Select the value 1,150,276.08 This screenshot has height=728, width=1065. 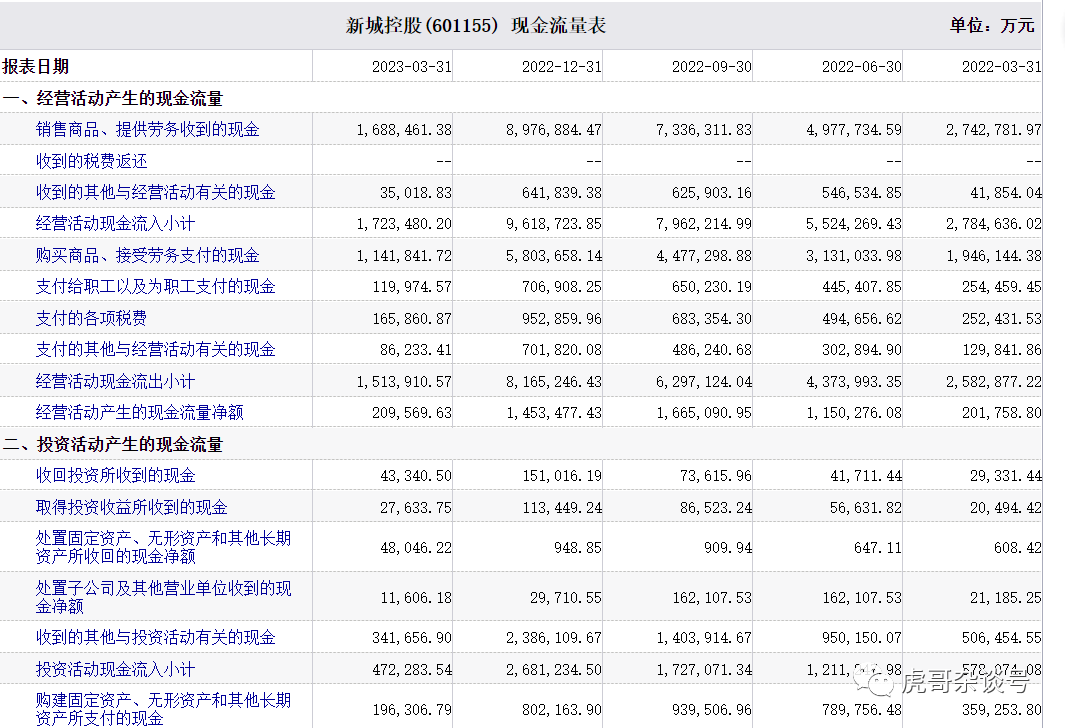pyautogui.click(x=854, y=413)
